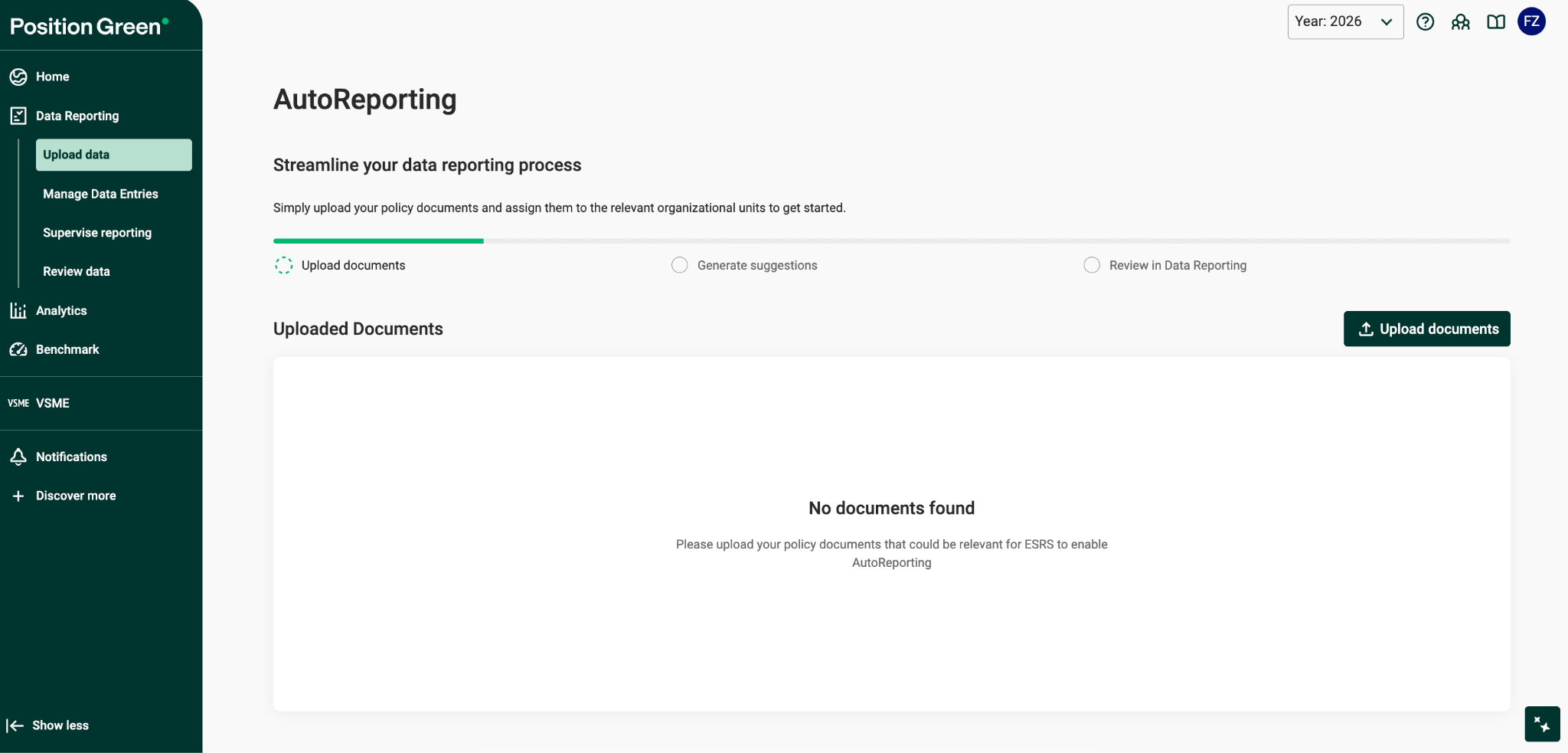
Task: Click the Uploaded Documents heading
Action: tap(358, 329)
